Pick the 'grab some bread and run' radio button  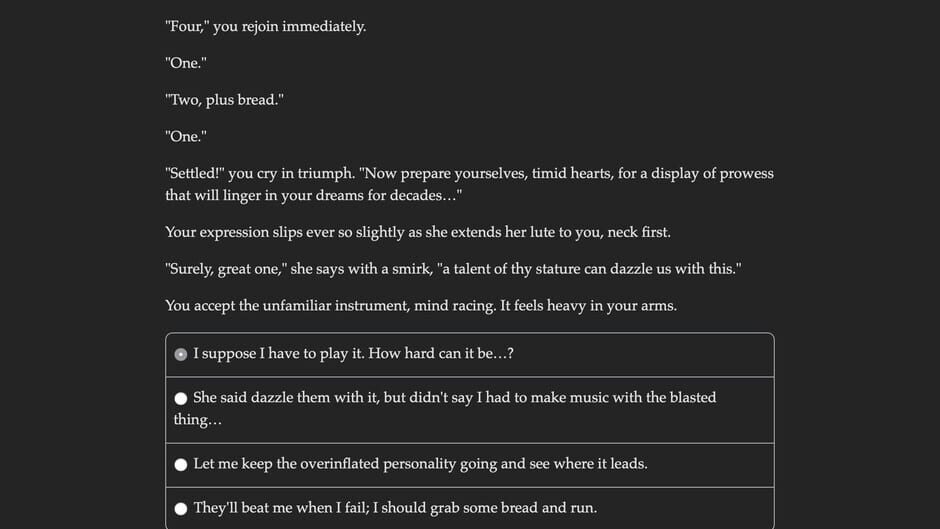point(181,508)
